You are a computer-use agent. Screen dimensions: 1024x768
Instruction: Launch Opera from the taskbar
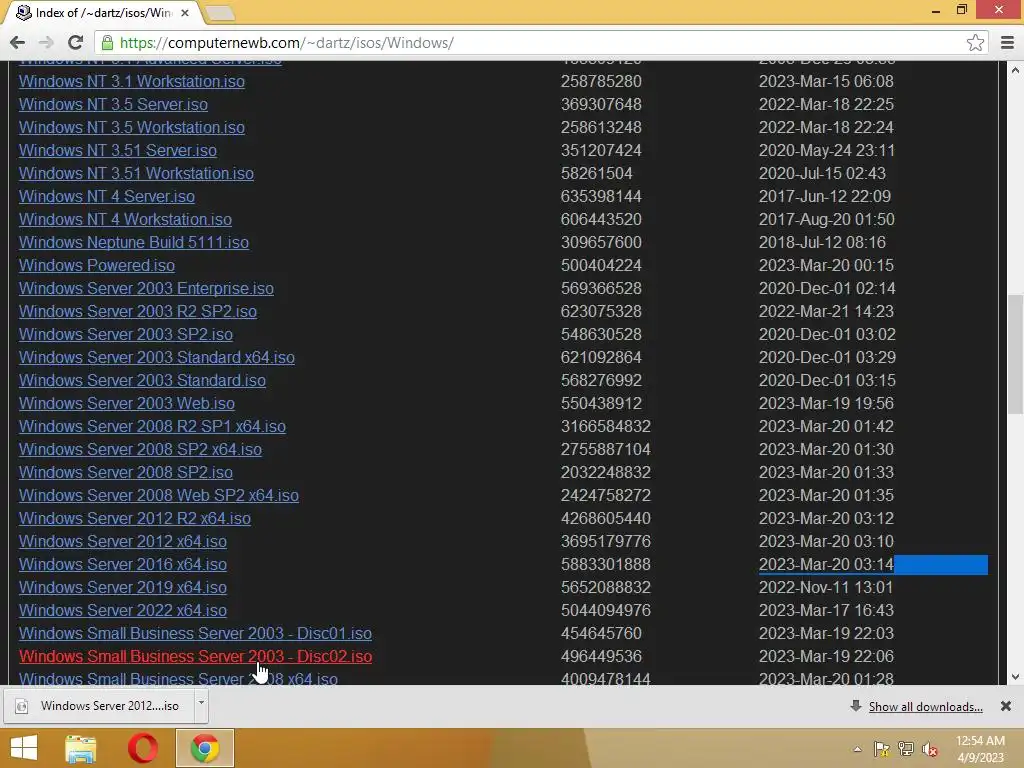[142, 748]
